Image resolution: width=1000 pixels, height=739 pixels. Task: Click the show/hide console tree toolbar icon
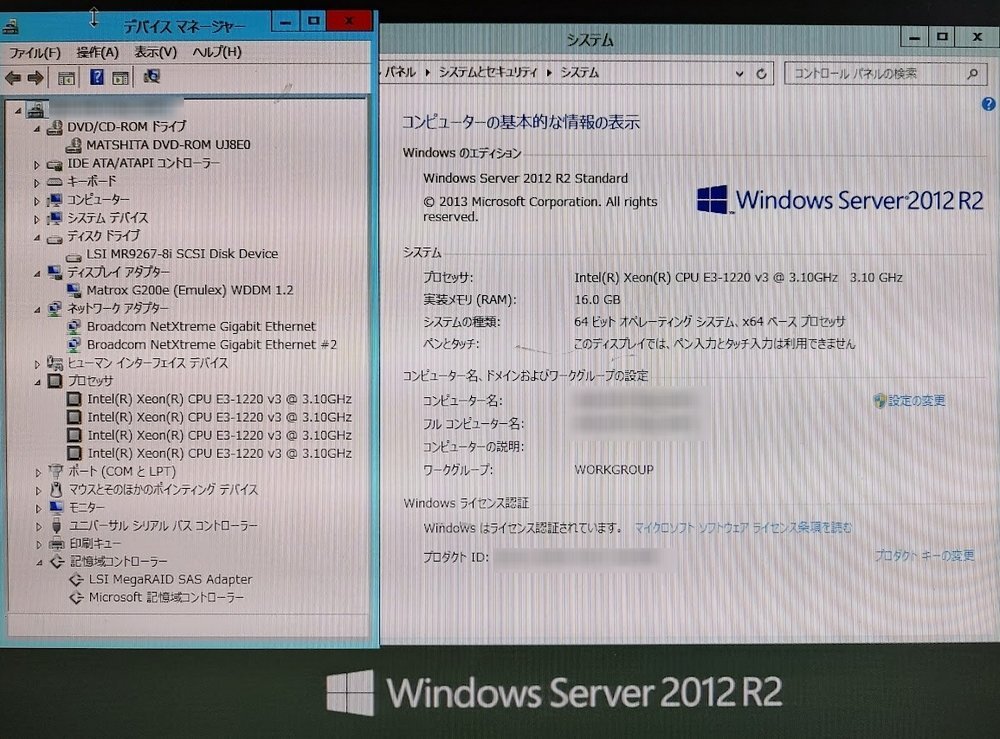click(66, 78)
